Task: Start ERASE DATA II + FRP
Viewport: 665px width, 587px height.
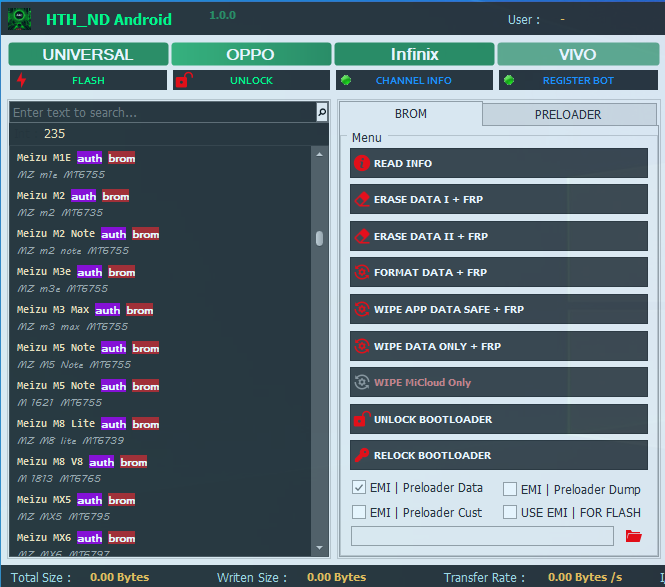Action: coord(499,236)
